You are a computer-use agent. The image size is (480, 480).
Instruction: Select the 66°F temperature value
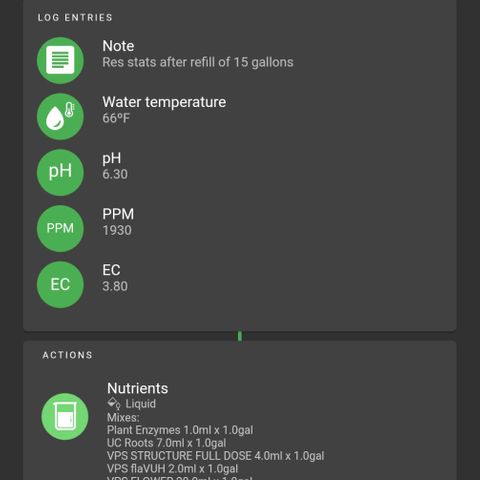click(x=116, y=118)
